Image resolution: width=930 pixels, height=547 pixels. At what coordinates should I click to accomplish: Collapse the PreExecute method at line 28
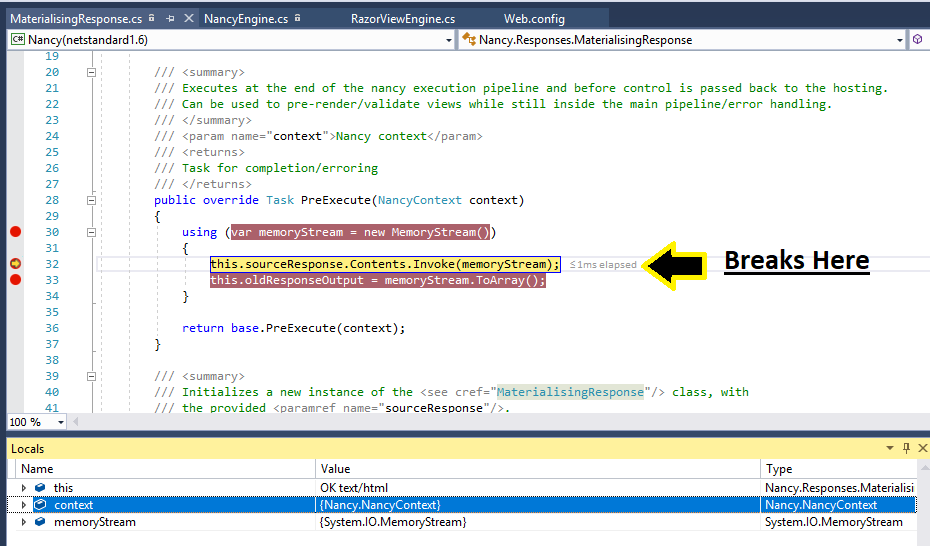pos(91,201)
